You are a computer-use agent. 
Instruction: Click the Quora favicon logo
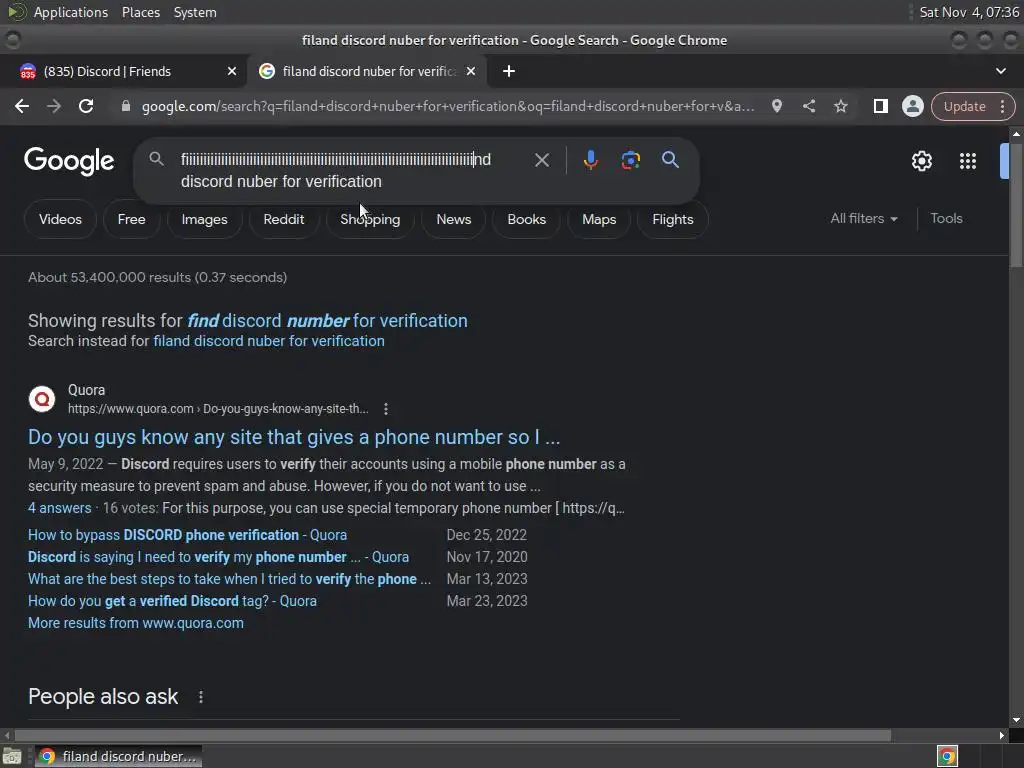coord(42,399)
